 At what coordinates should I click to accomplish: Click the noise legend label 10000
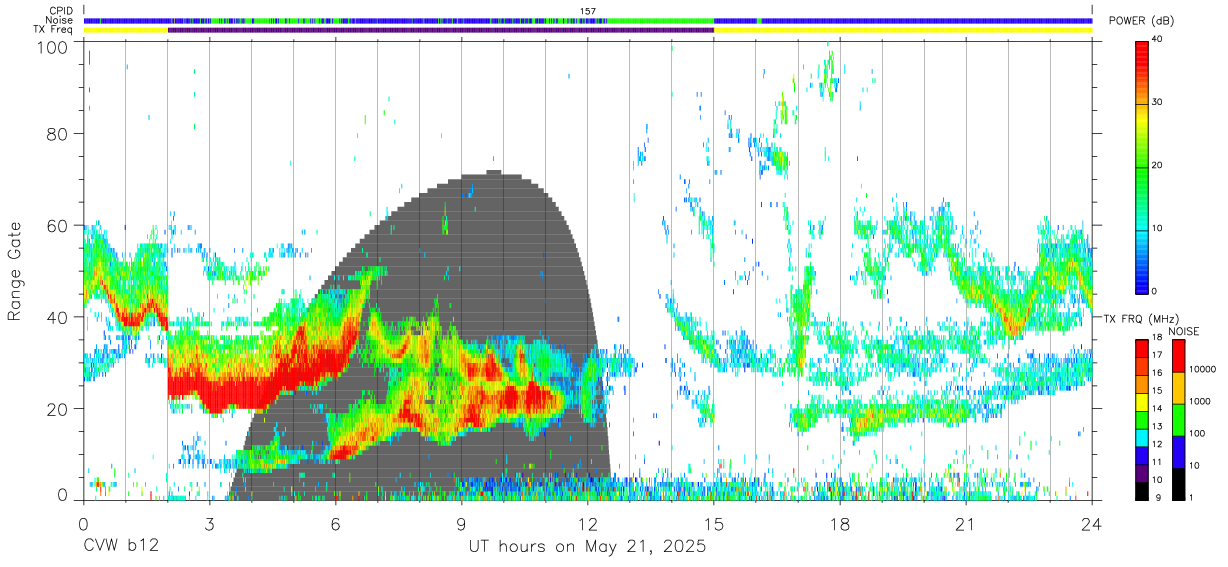(1203, 370)
